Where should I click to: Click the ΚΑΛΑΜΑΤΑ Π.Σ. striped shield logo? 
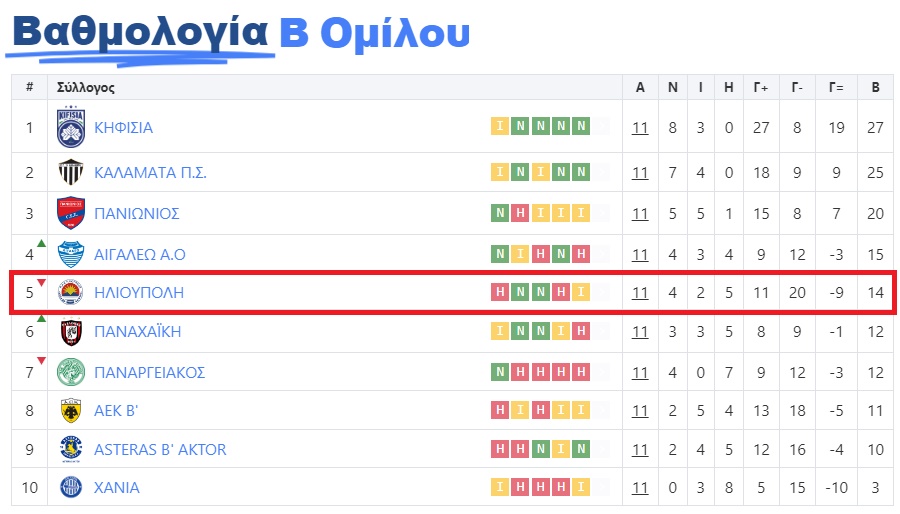coord(71,172)
